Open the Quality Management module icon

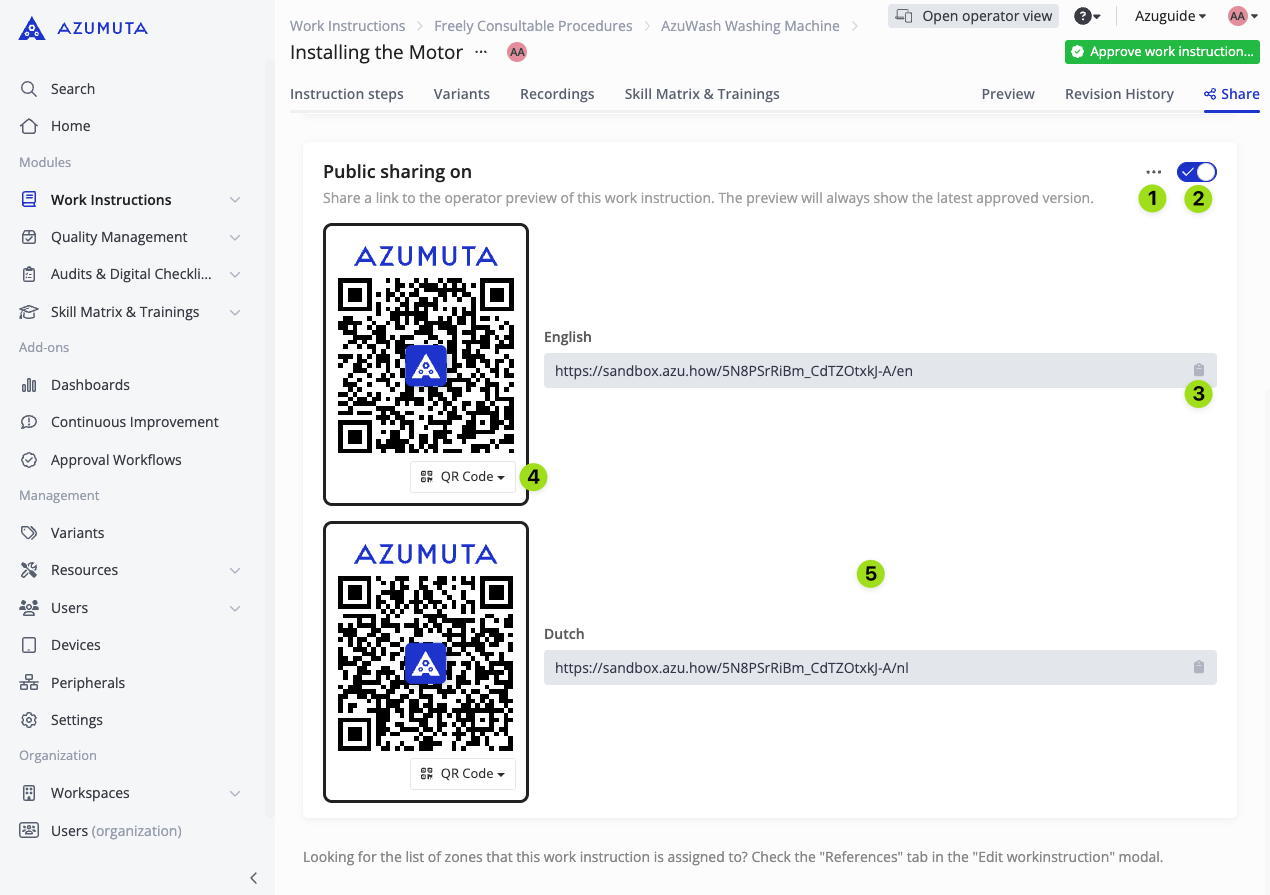click(29, 237)
